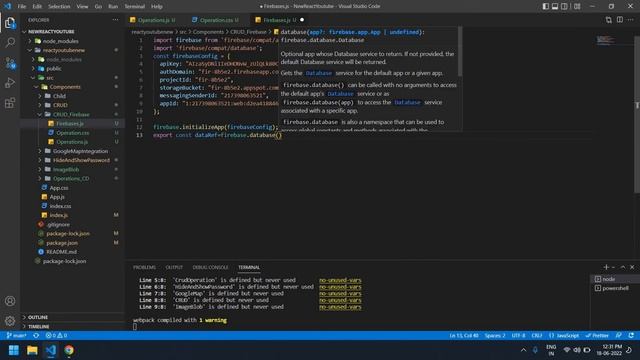Viewport: 640px width, 360px height.
Task: Collapse the CRUD_Firebase folder
Action: 72,114
